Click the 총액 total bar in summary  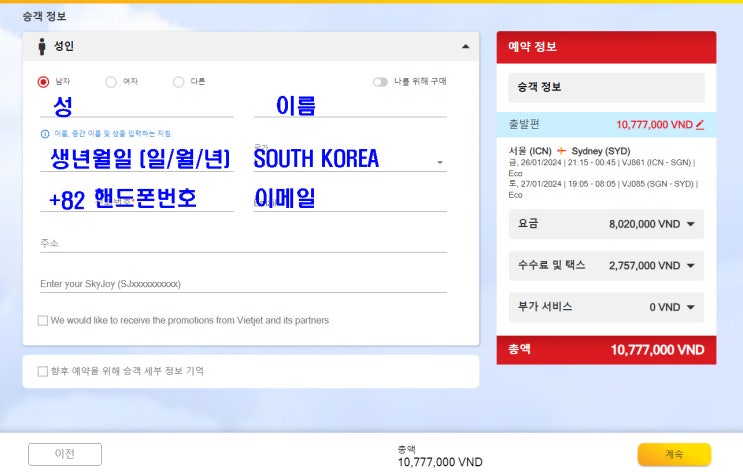tap(606, 350)
